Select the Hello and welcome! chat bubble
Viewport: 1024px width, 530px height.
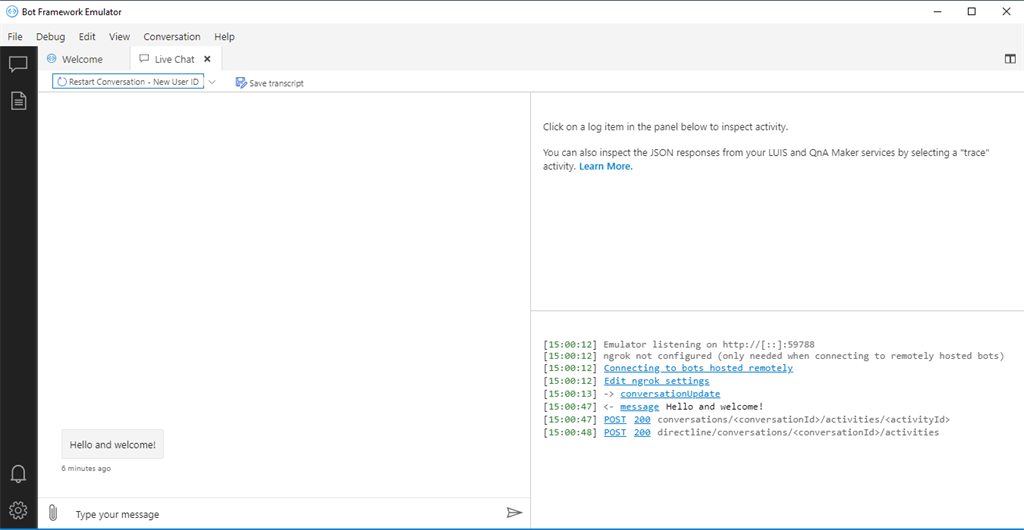112,444
